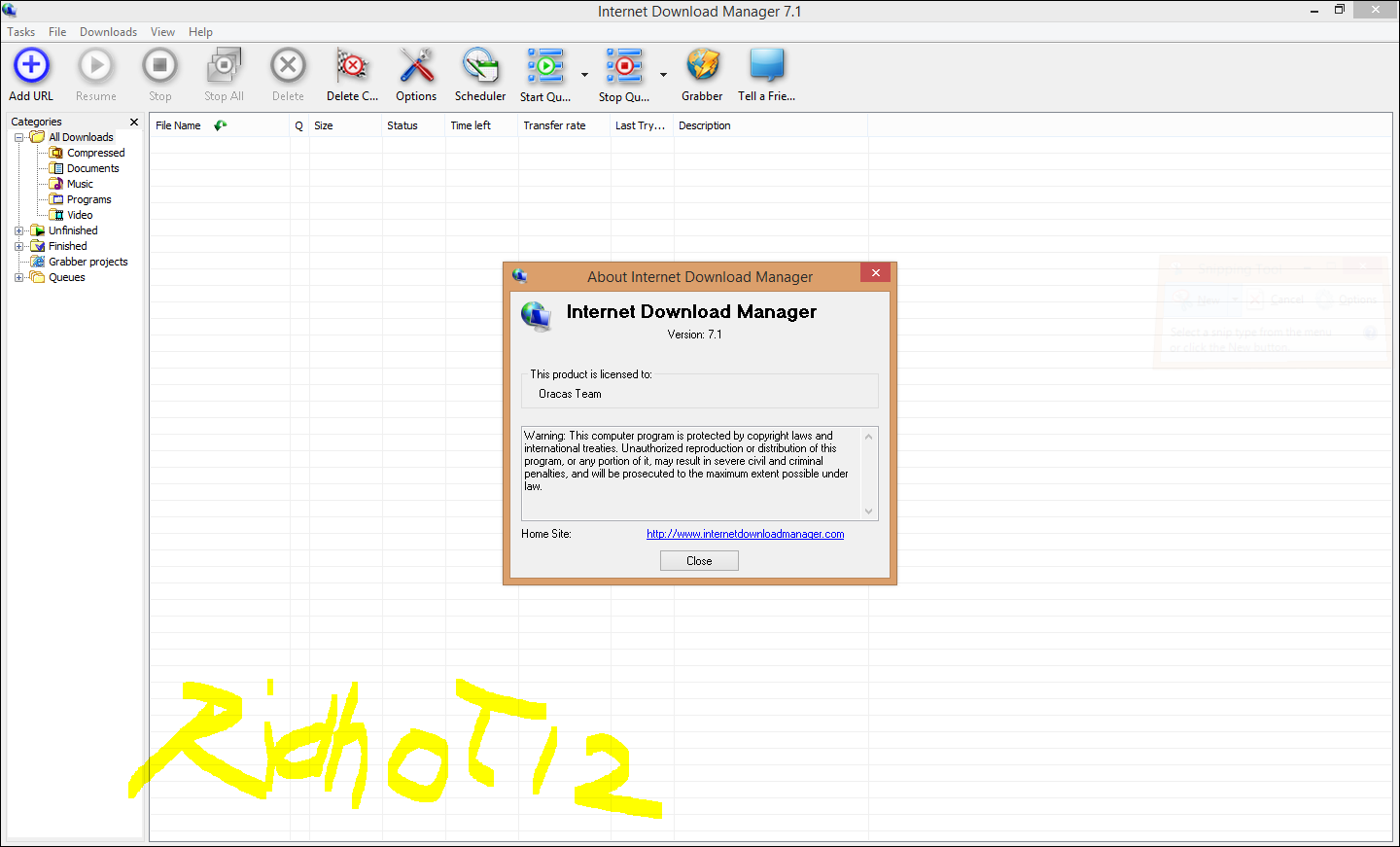Select the Compressed category

pyautogui.click(x=95, y=153)
